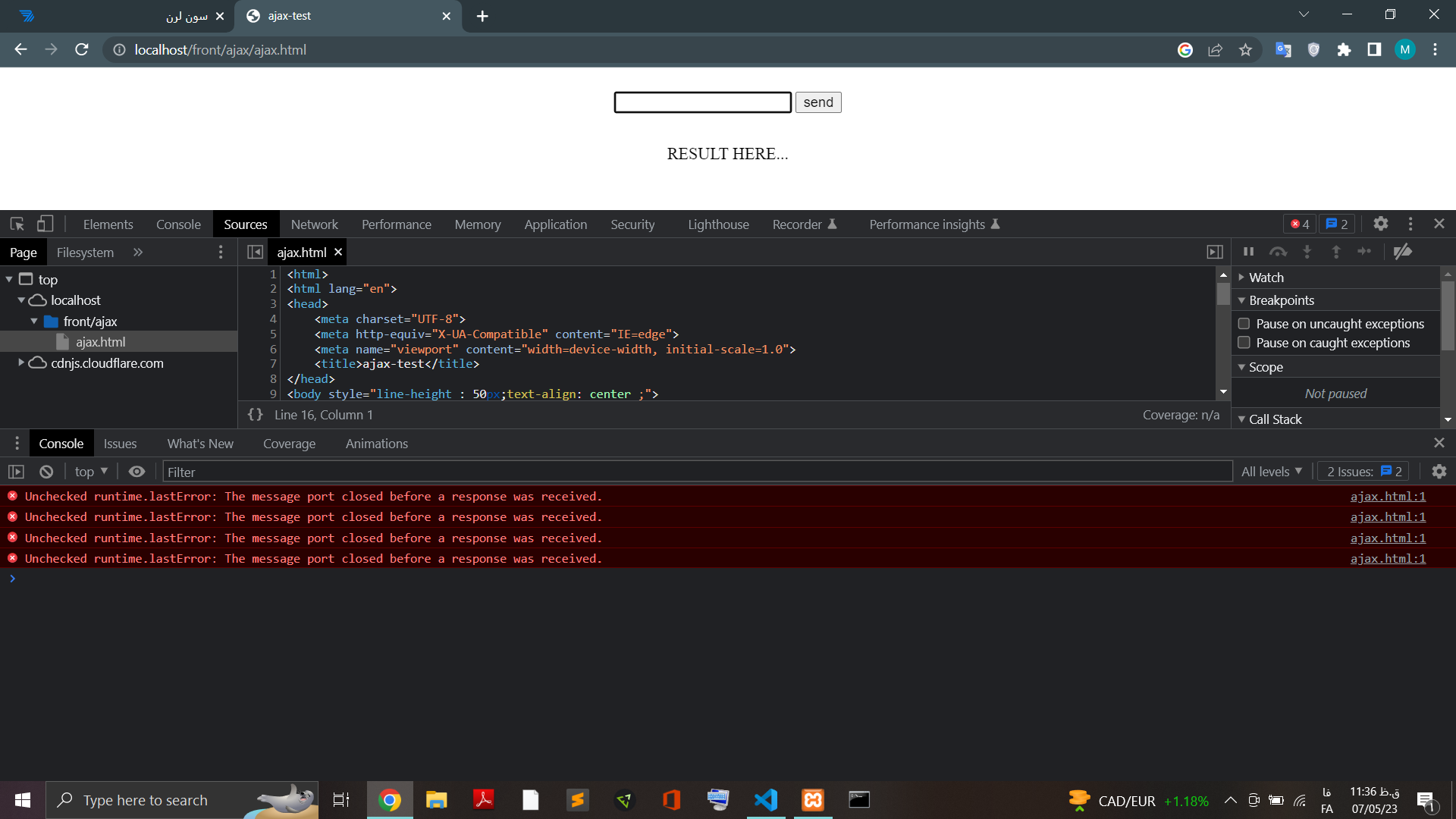Viewport: 1456px width, 819px height.
Task: Click the bookmark star icon
Action: click(x=1245, y=50)
